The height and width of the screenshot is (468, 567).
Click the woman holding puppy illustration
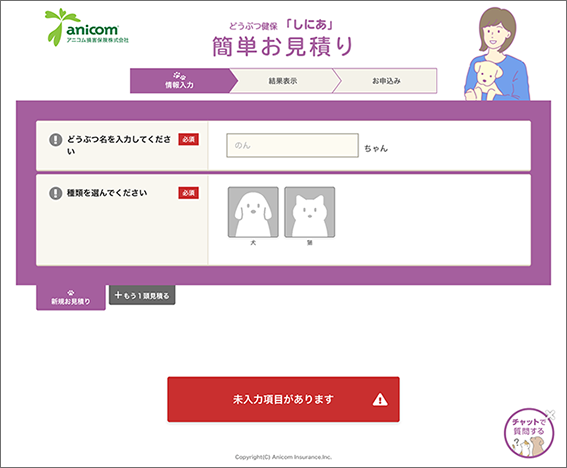pos(497,54)
